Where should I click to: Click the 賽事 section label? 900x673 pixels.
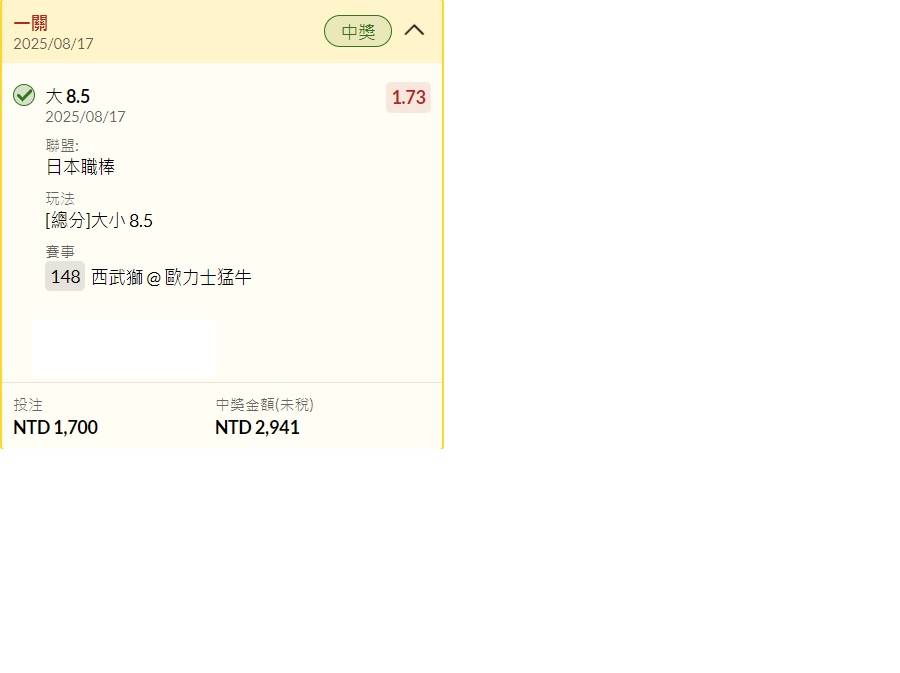coord(60,251)
